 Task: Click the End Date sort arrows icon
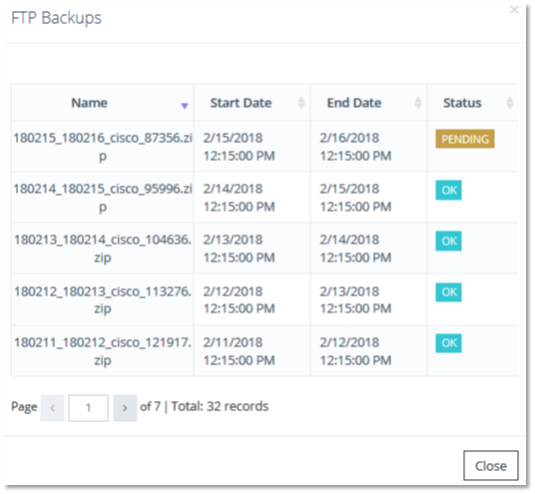point(418,103)
